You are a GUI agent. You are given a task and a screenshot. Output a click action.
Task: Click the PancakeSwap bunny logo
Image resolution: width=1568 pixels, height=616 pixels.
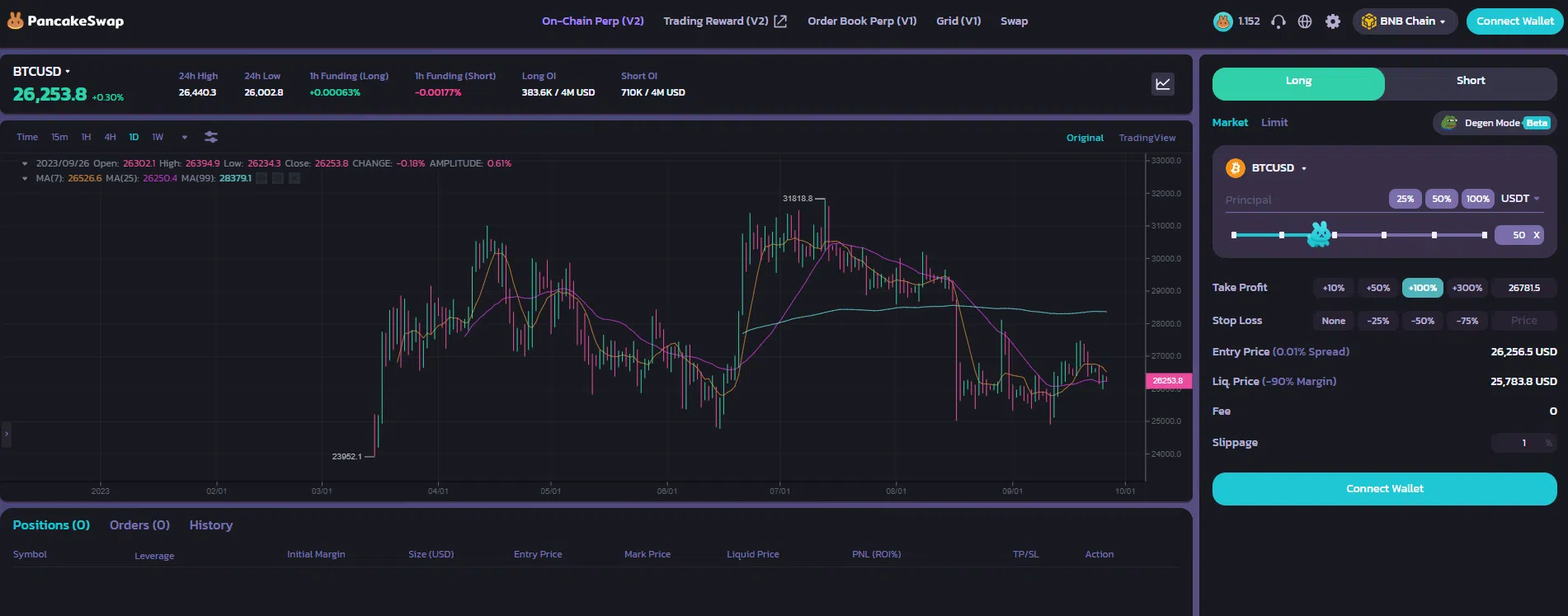[x=15, y=21]
